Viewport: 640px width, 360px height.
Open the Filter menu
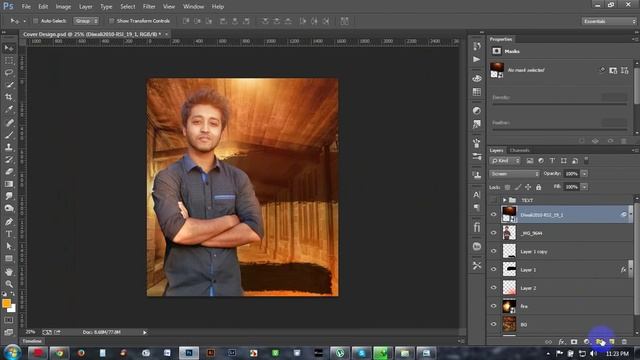click(x=149, y=7)
